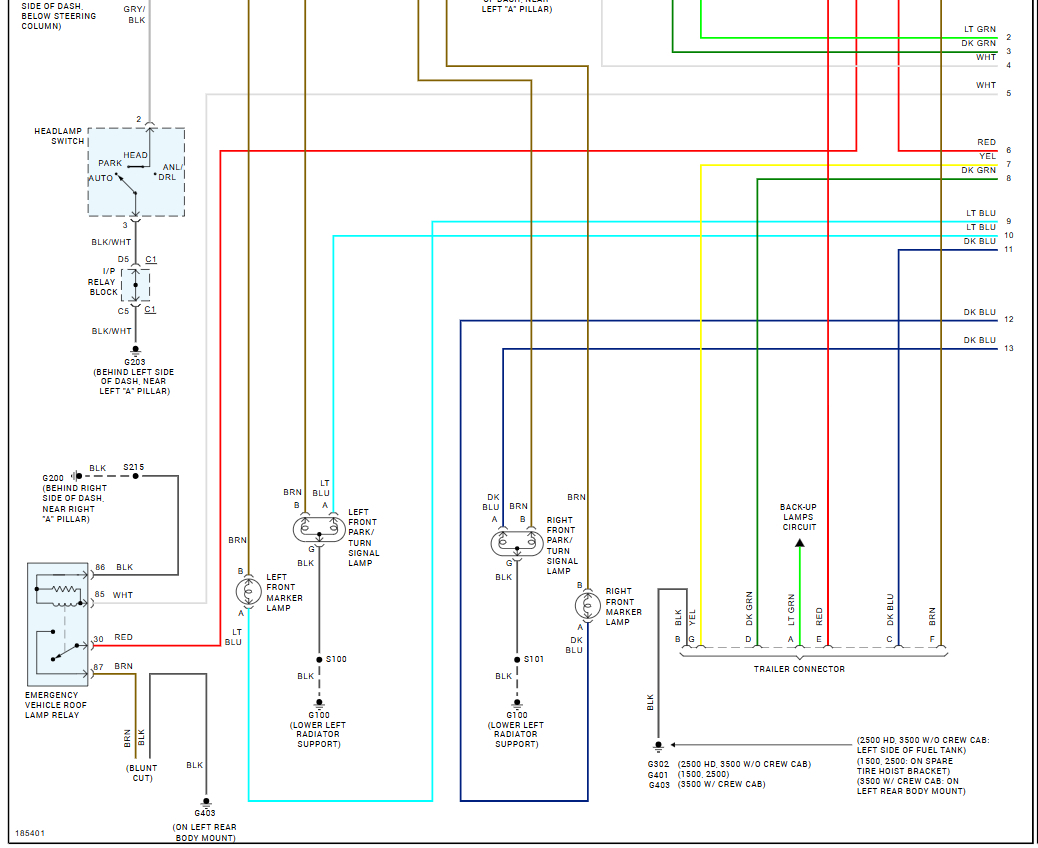Select 'G403 (ON LEFT REAR BODY MOUNT)' label

[205, 825]
